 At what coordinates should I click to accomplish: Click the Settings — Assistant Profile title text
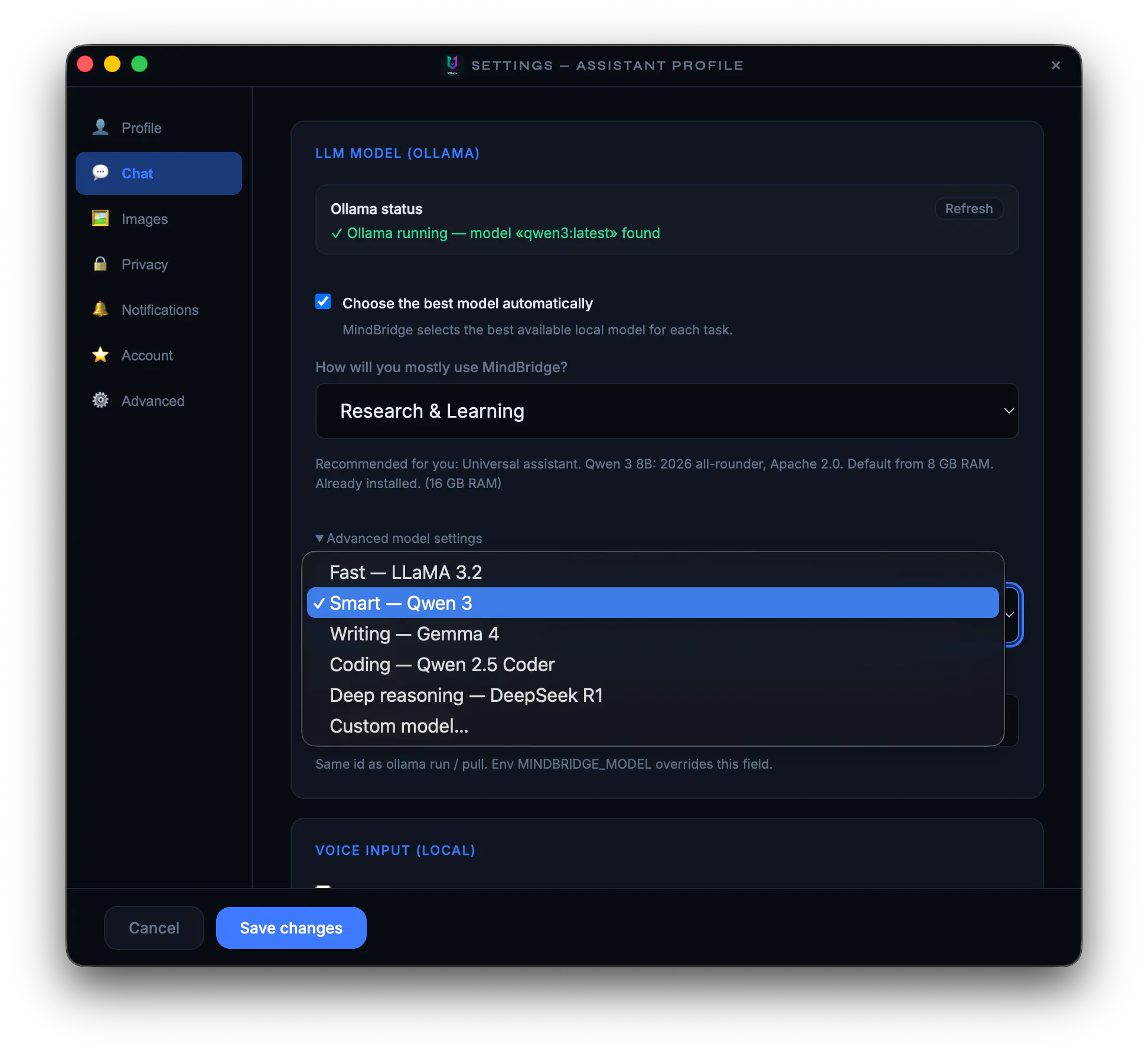click(x=607, y=65)
